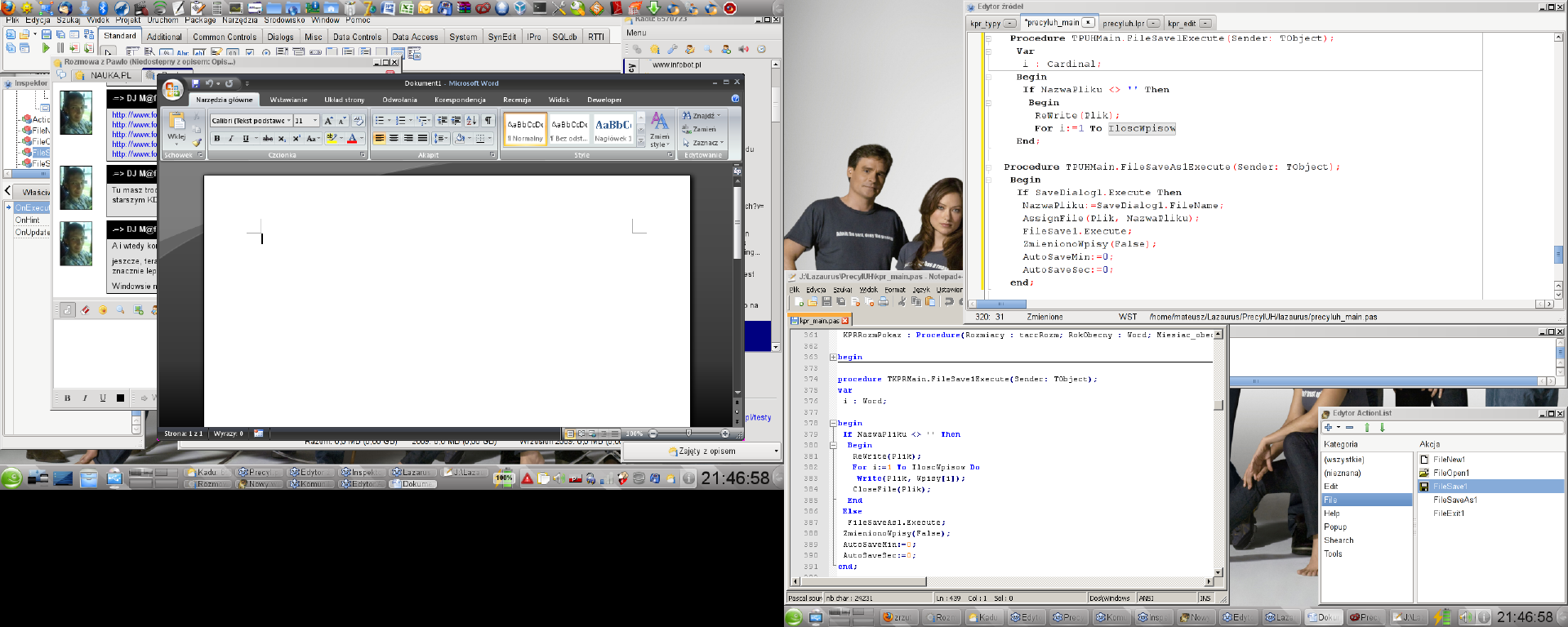This screenshot has width=1568, height=627.
Task: Apply red font color in Word ribbon
Action: pos(352,139)
